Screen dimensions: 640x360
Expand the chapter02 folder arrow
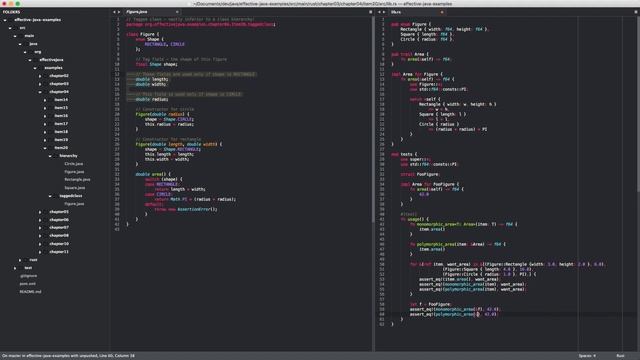pyautogui.click(x=40, y=76)
